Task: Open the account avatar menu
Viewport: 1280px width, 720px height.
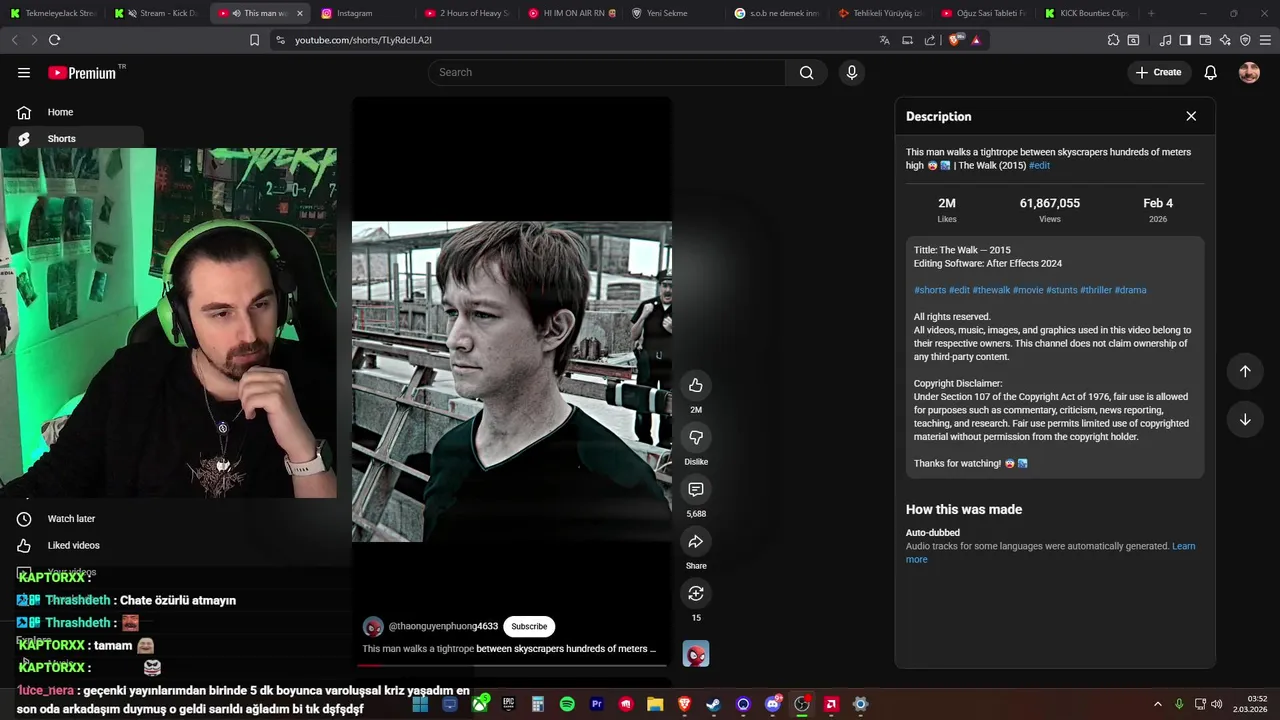Action: pos(1249,72)
